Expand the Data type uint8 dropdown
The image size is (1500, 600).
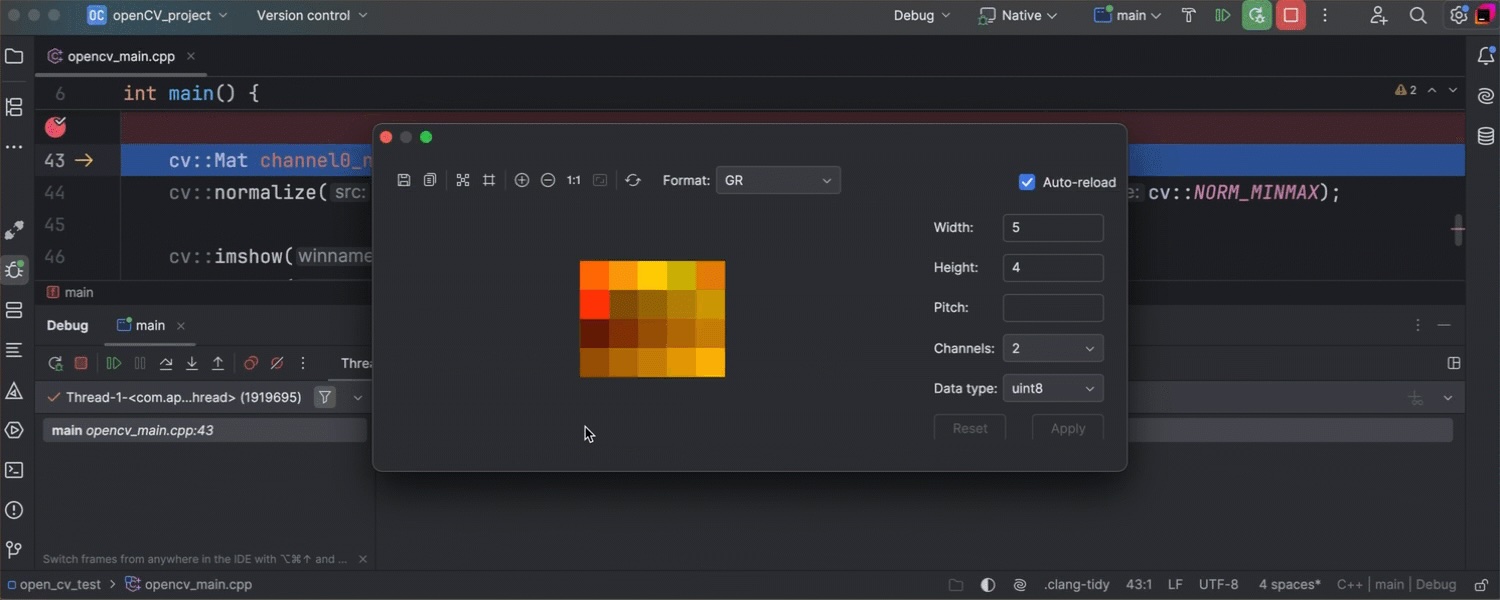(x=1053, y=388)
